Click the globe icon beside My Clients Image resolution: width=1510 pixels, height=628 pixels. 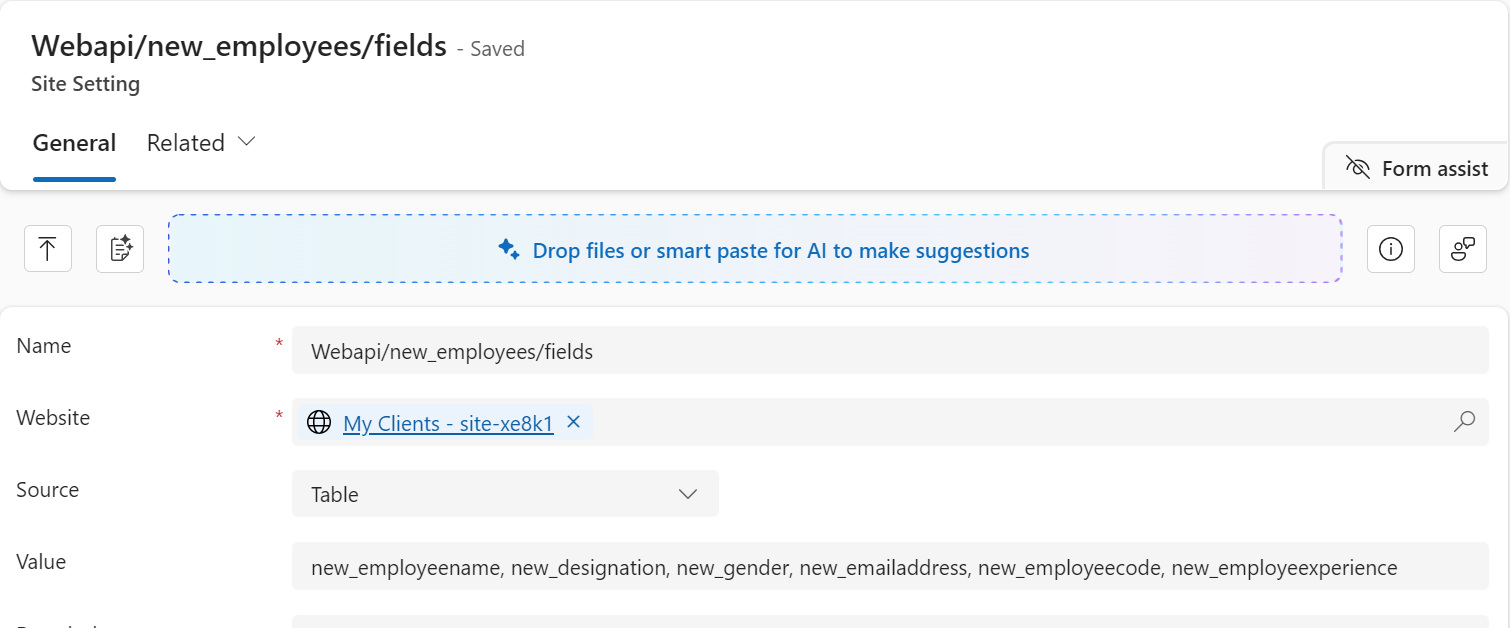point(319,423)
